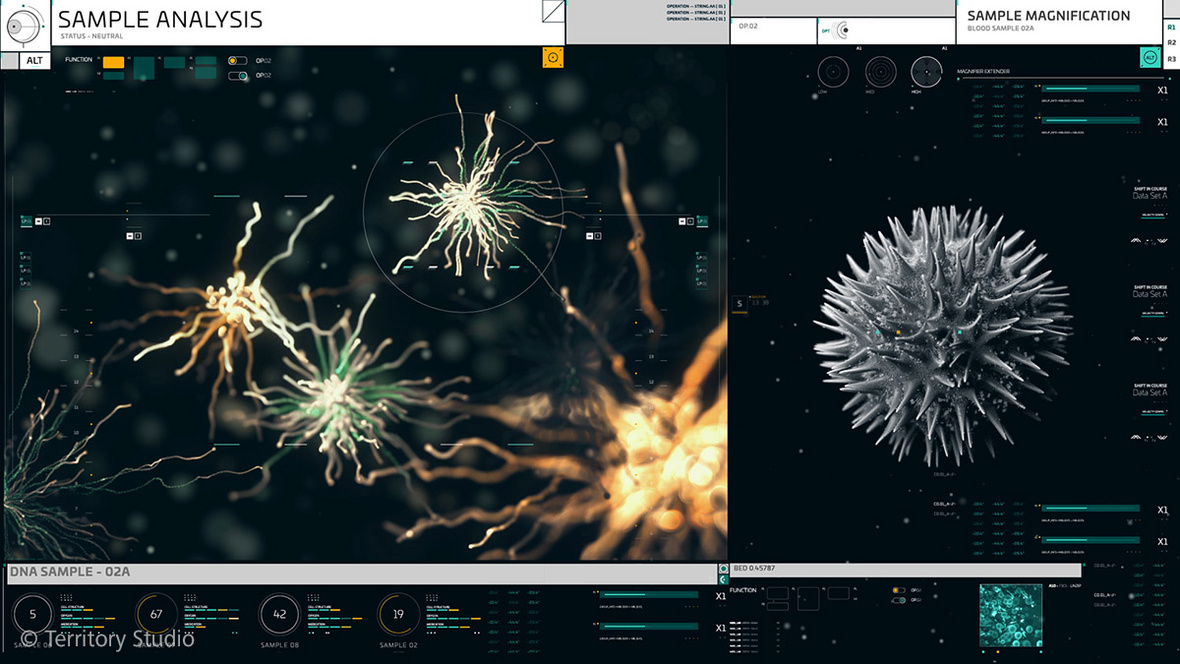
Task: Click the OP.02 field in the top bar
Action: point(773,30)
